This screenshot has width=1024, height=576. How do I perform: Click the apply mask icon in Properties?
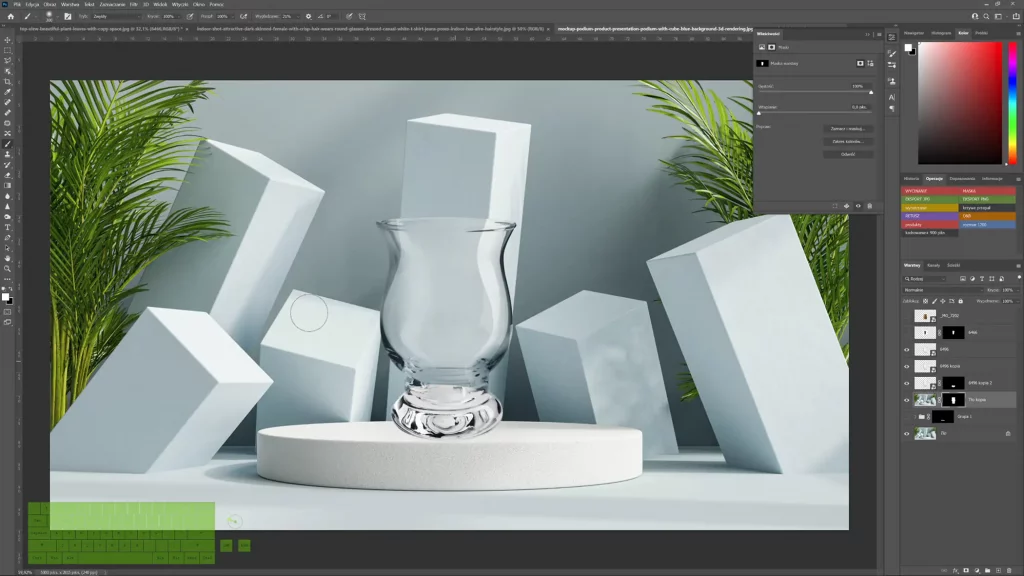(x=846, y=206)
